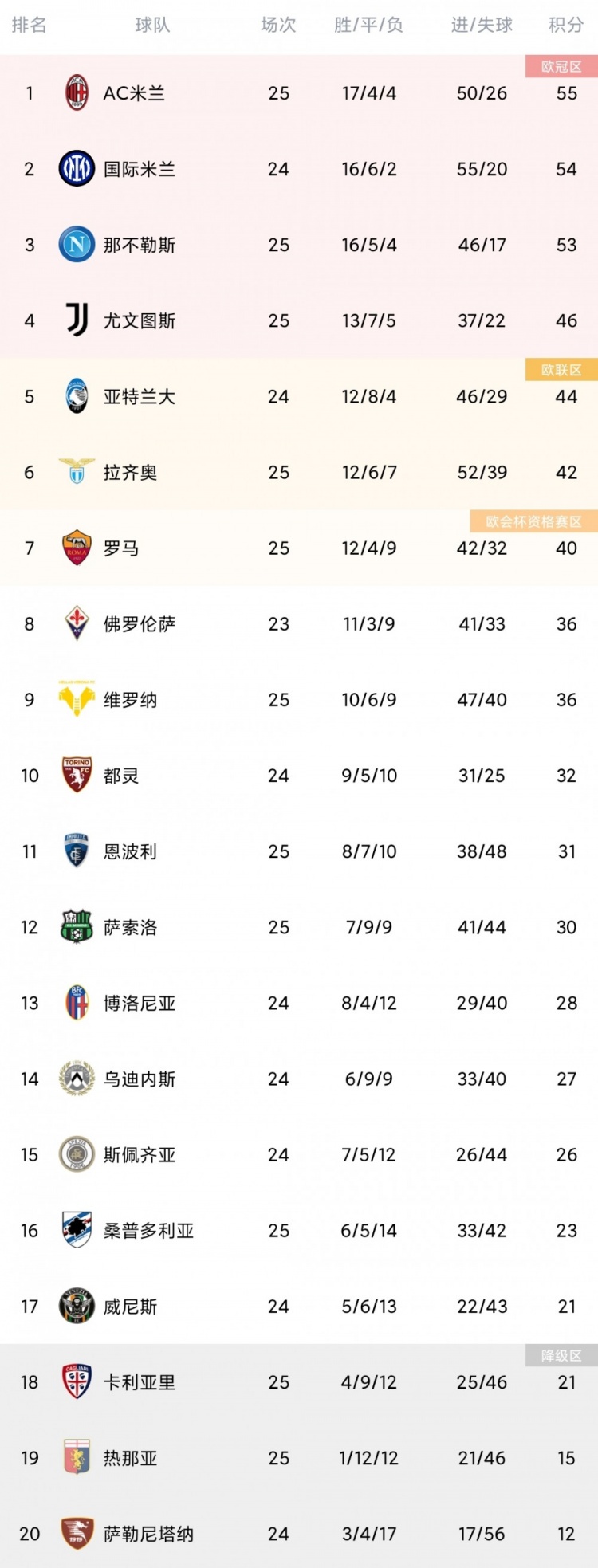This screenshot has height=1568, width=598.
Task: Select the AS Roma shield icon
Action: tap(77, 548)
